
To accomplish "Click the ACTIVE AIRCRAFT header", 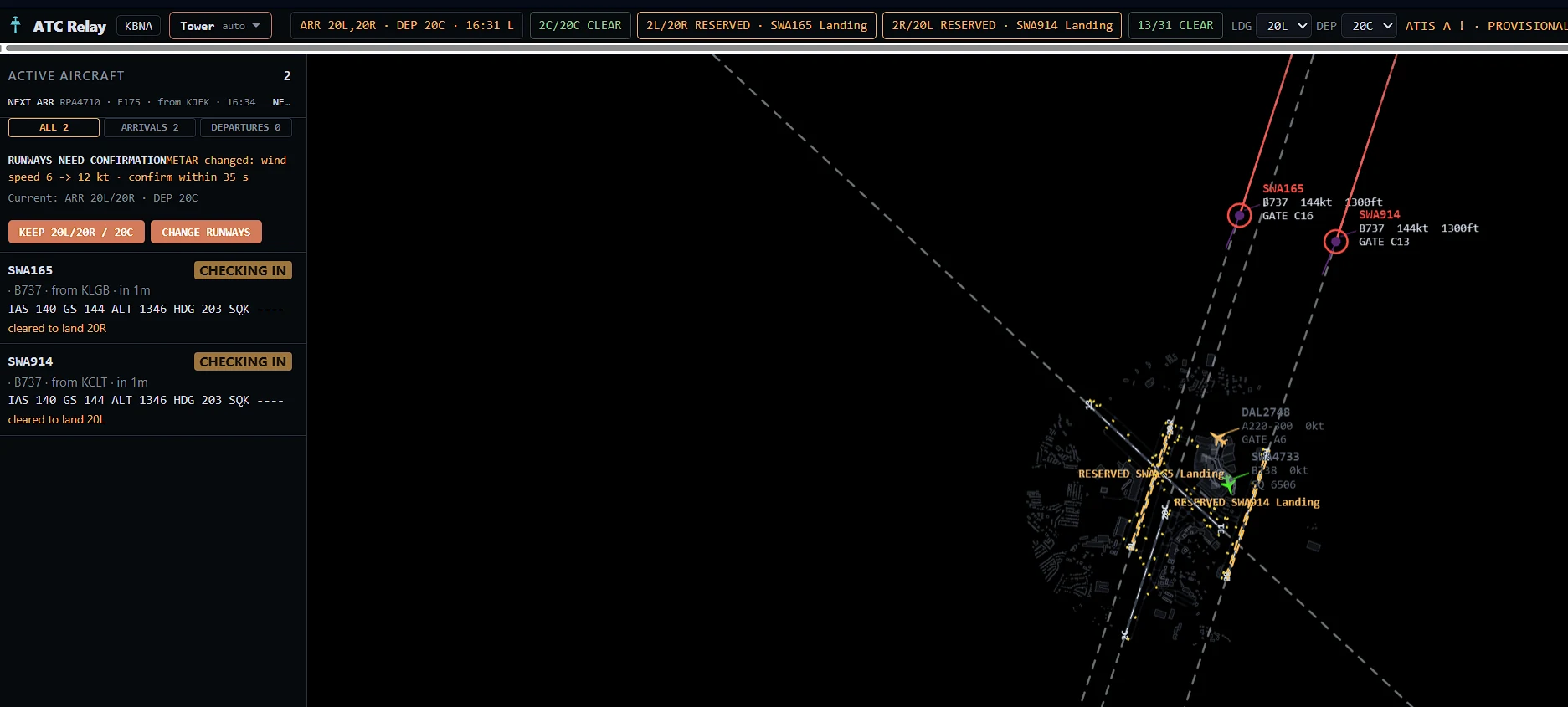I will coord(66,76).
